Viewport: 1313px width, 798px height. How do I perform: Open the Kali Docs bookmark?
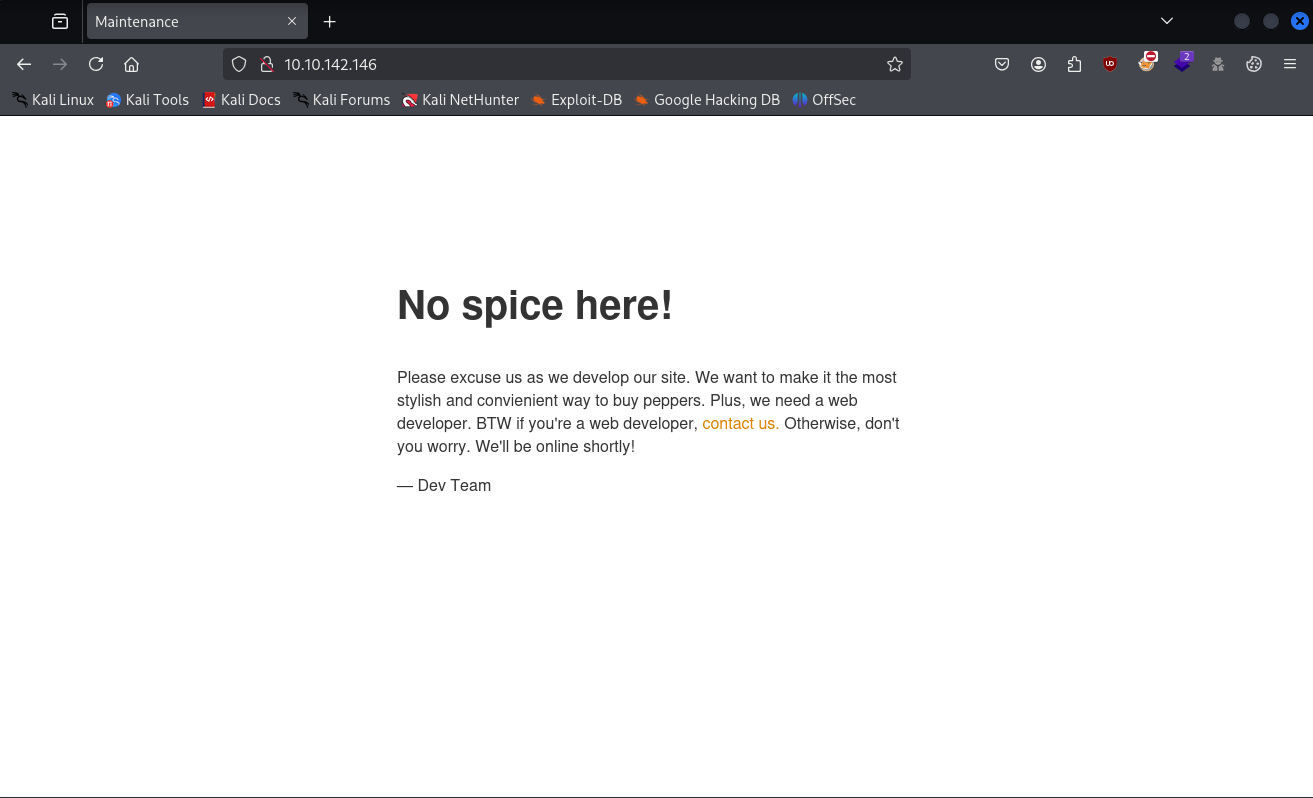[241, 100]
